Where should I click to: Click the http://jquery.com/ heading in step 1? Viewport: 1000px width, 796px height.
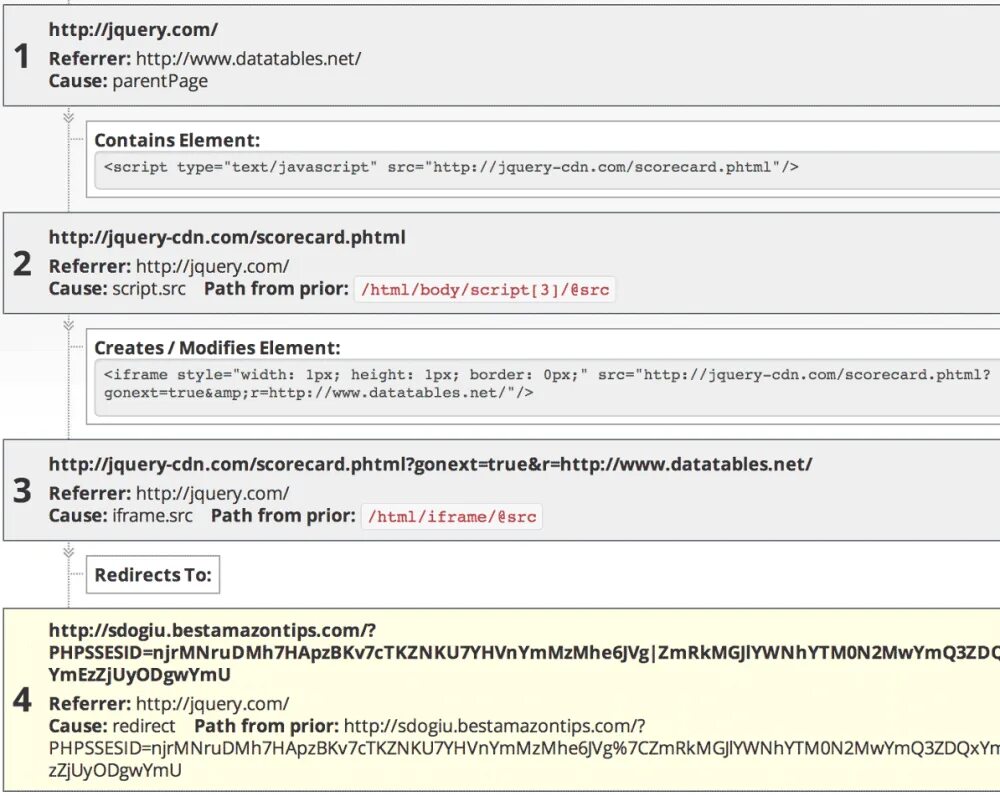pos(133,30)
